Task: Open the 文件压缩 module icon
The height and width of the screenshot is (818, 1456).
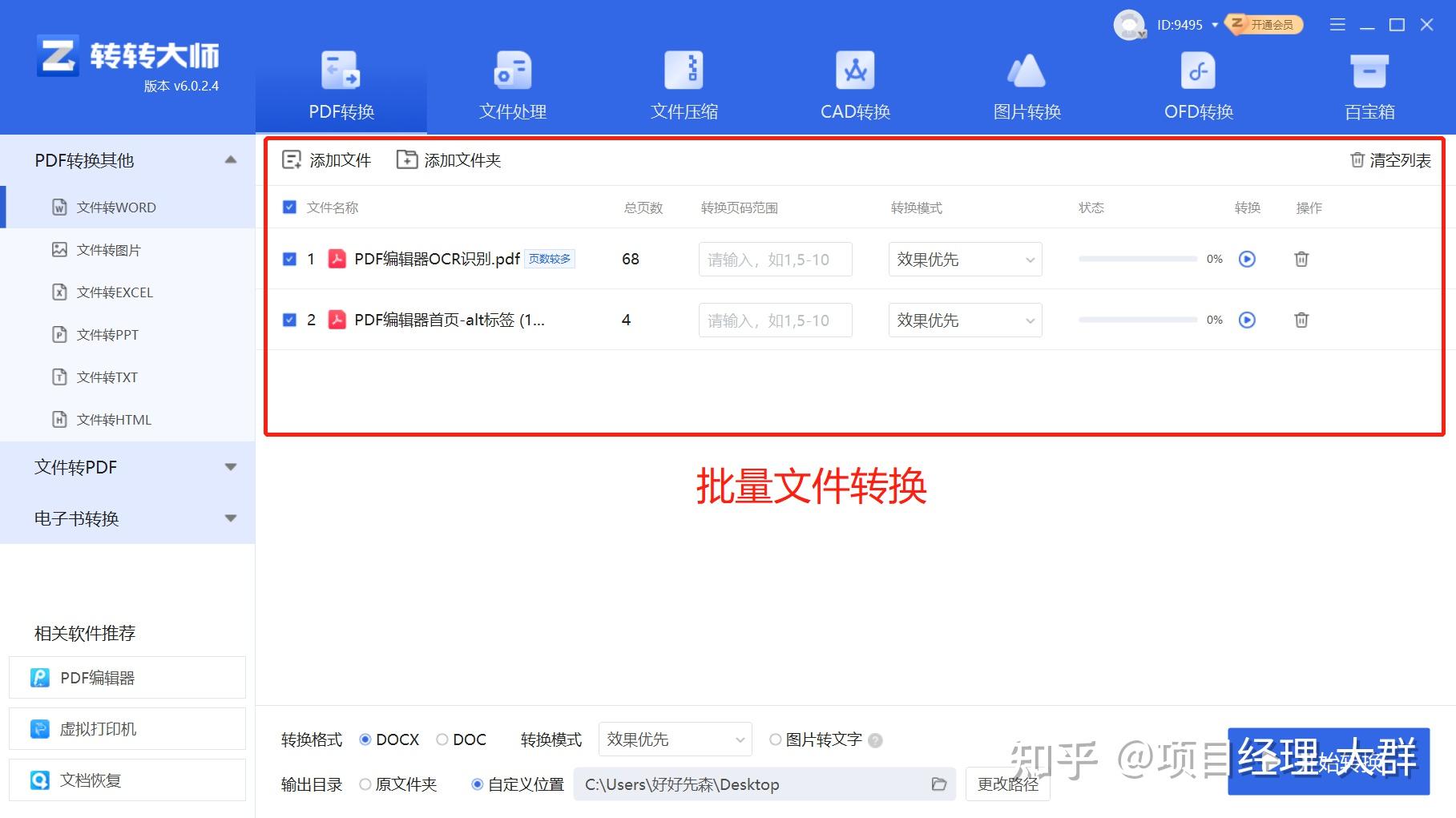Action: 684,71
